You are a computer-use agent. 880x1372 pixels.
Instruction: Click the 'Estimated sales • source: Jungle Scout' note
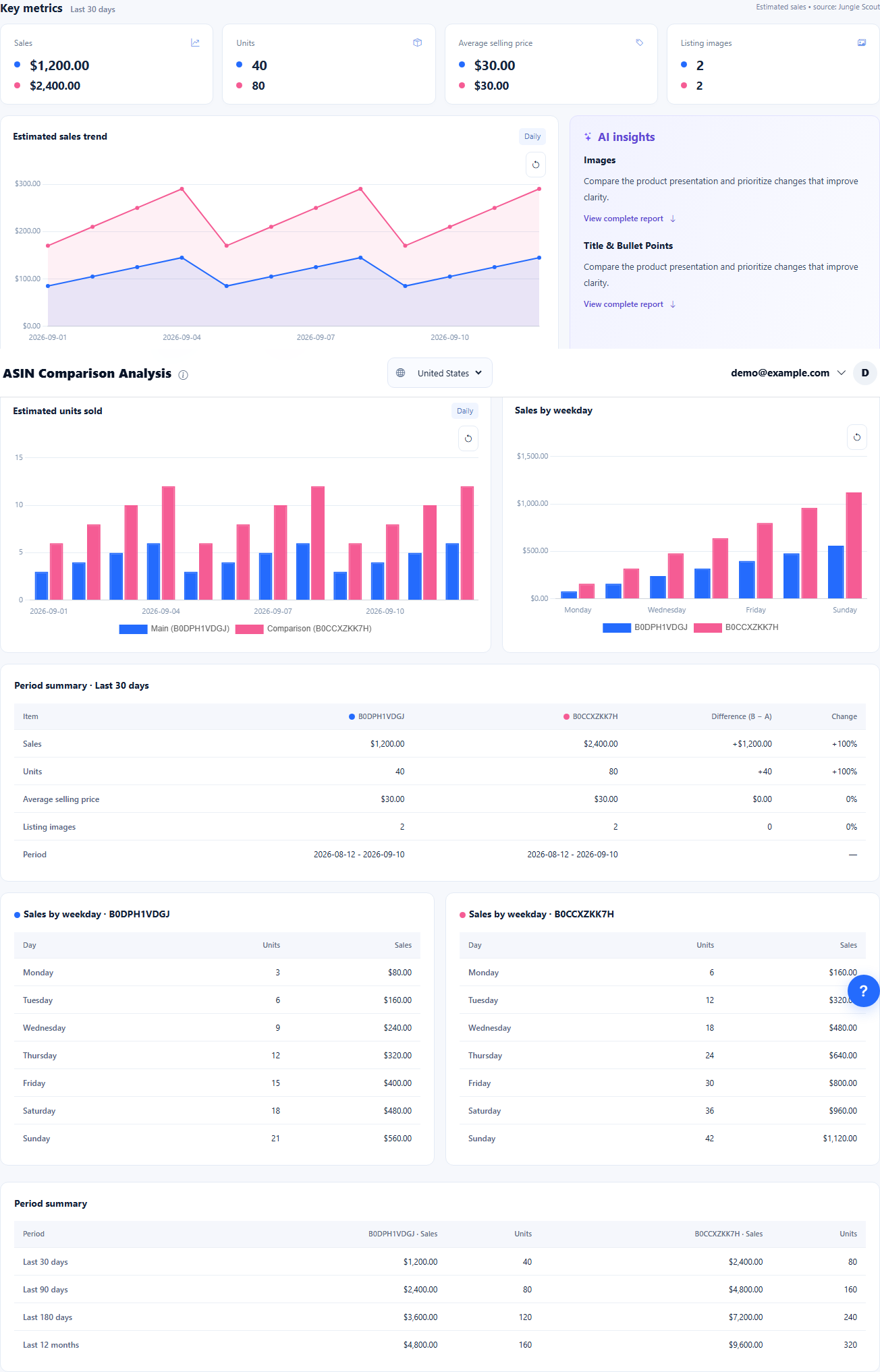click(x=817, y=7)
